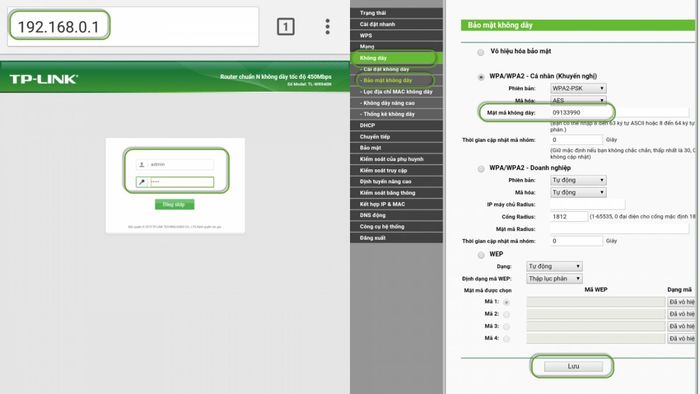
Task: Open Cài đặt không dây submenu
Action: tap(396, 69)
